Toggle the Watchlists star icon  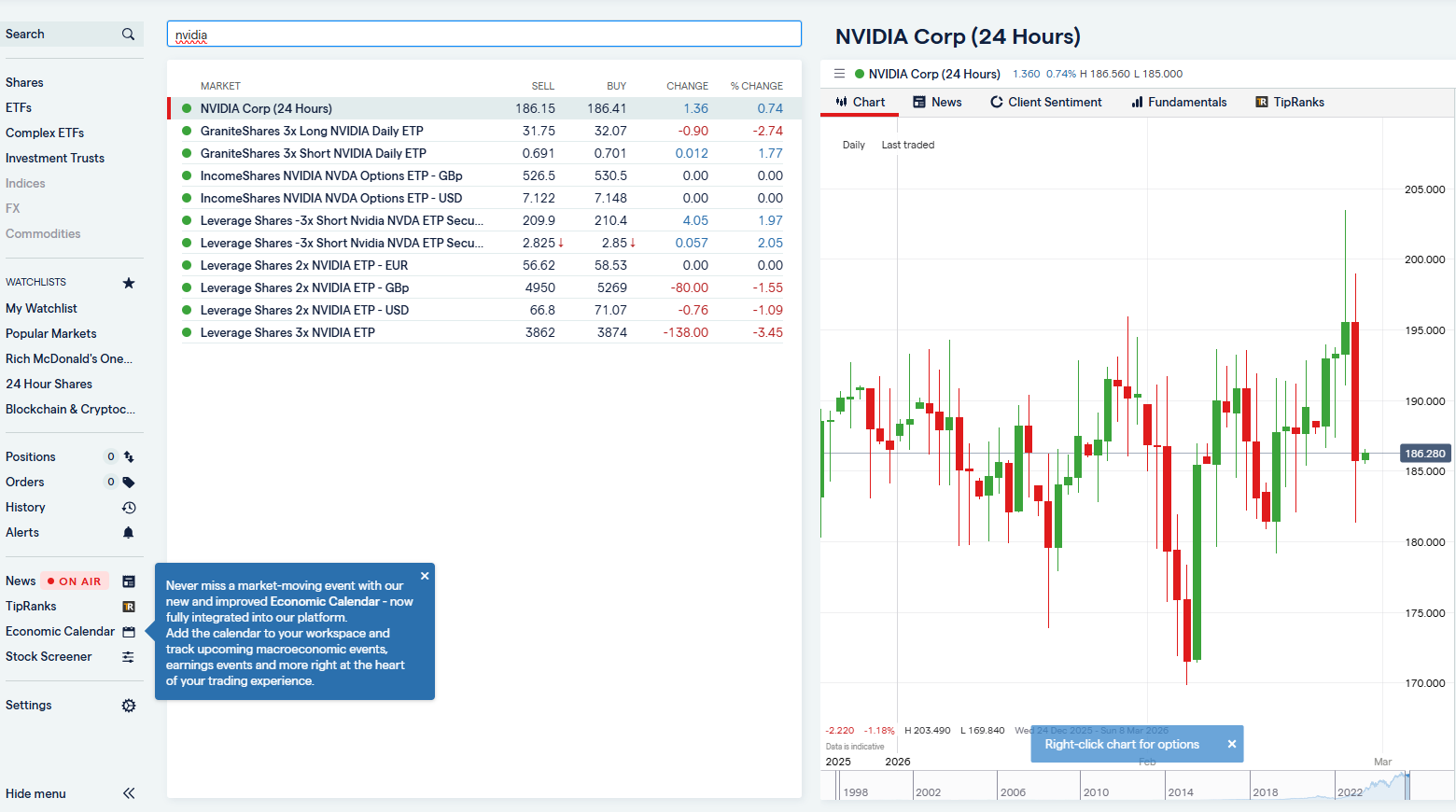pyautogui.click(x=129, y=281)
